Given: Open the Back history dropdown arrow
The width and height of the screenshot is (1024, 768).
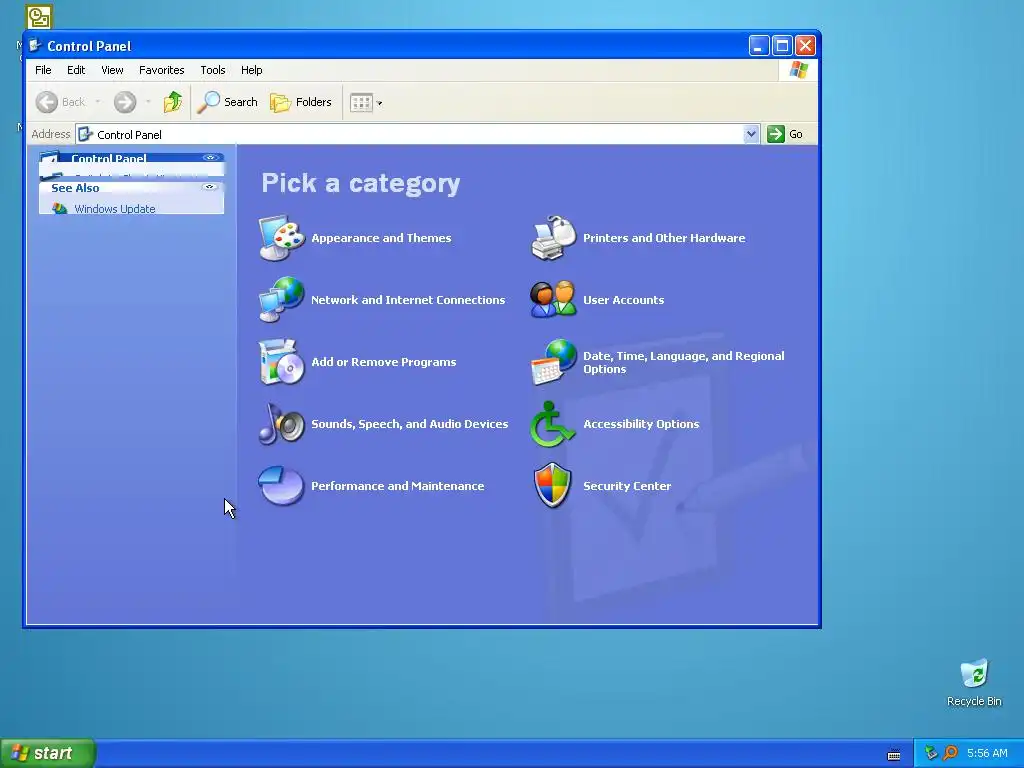Looking at the screenshot, I should click(x=97, y=102).
